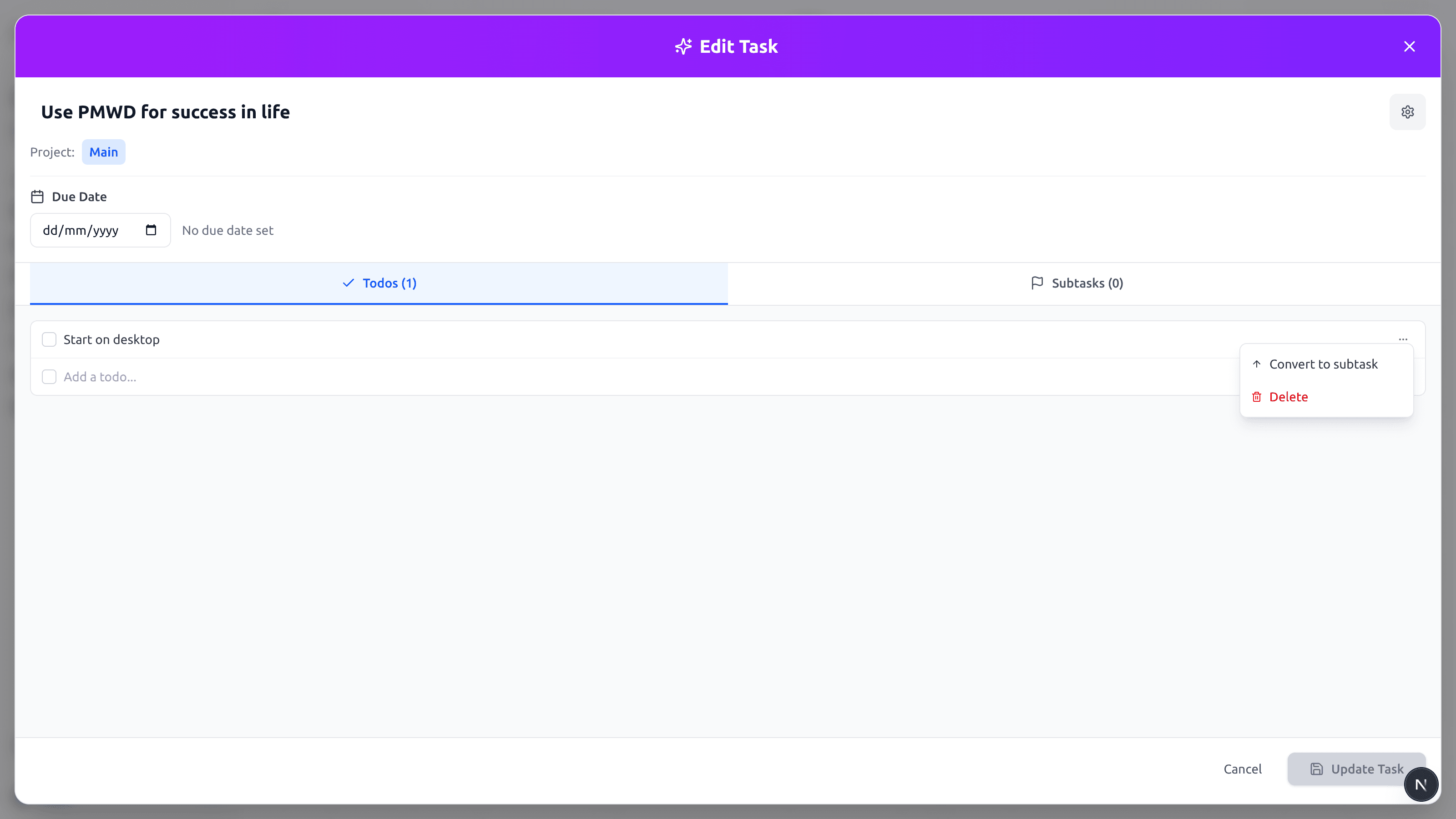Click the Due Date calendar icon
1456x819 pixels.
point(37,197)
